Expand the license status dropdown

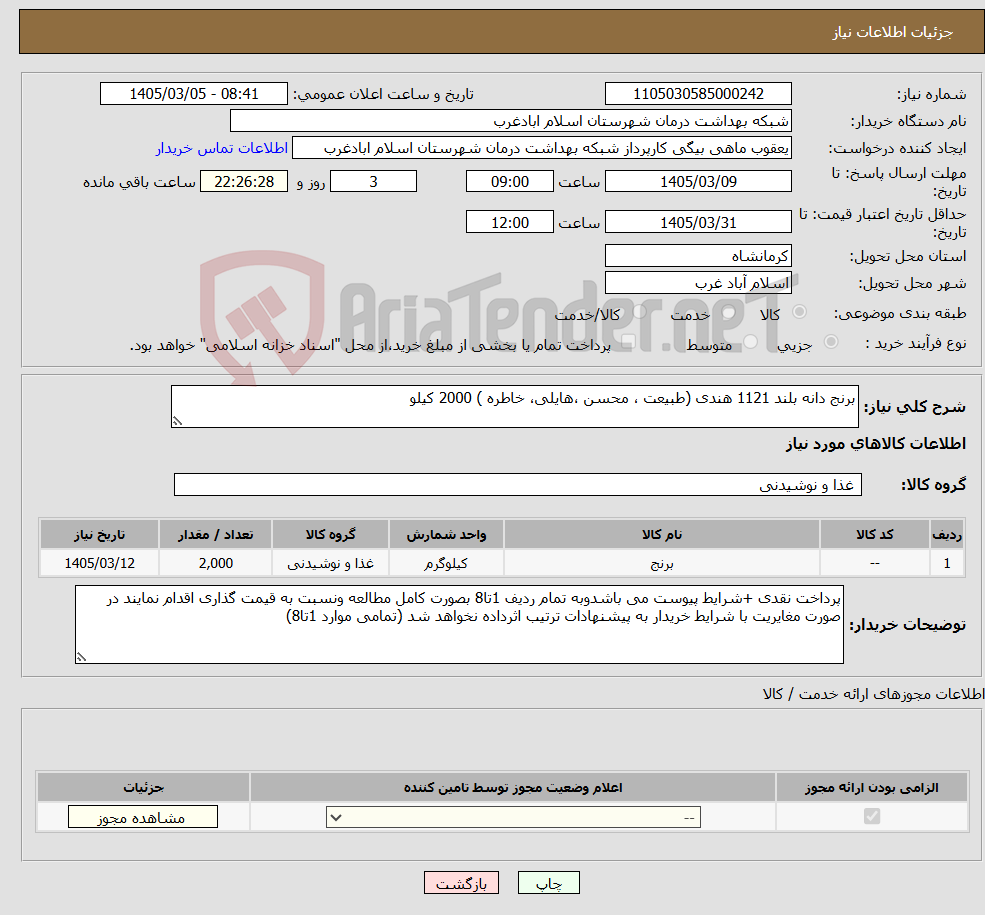pos(513,817)
